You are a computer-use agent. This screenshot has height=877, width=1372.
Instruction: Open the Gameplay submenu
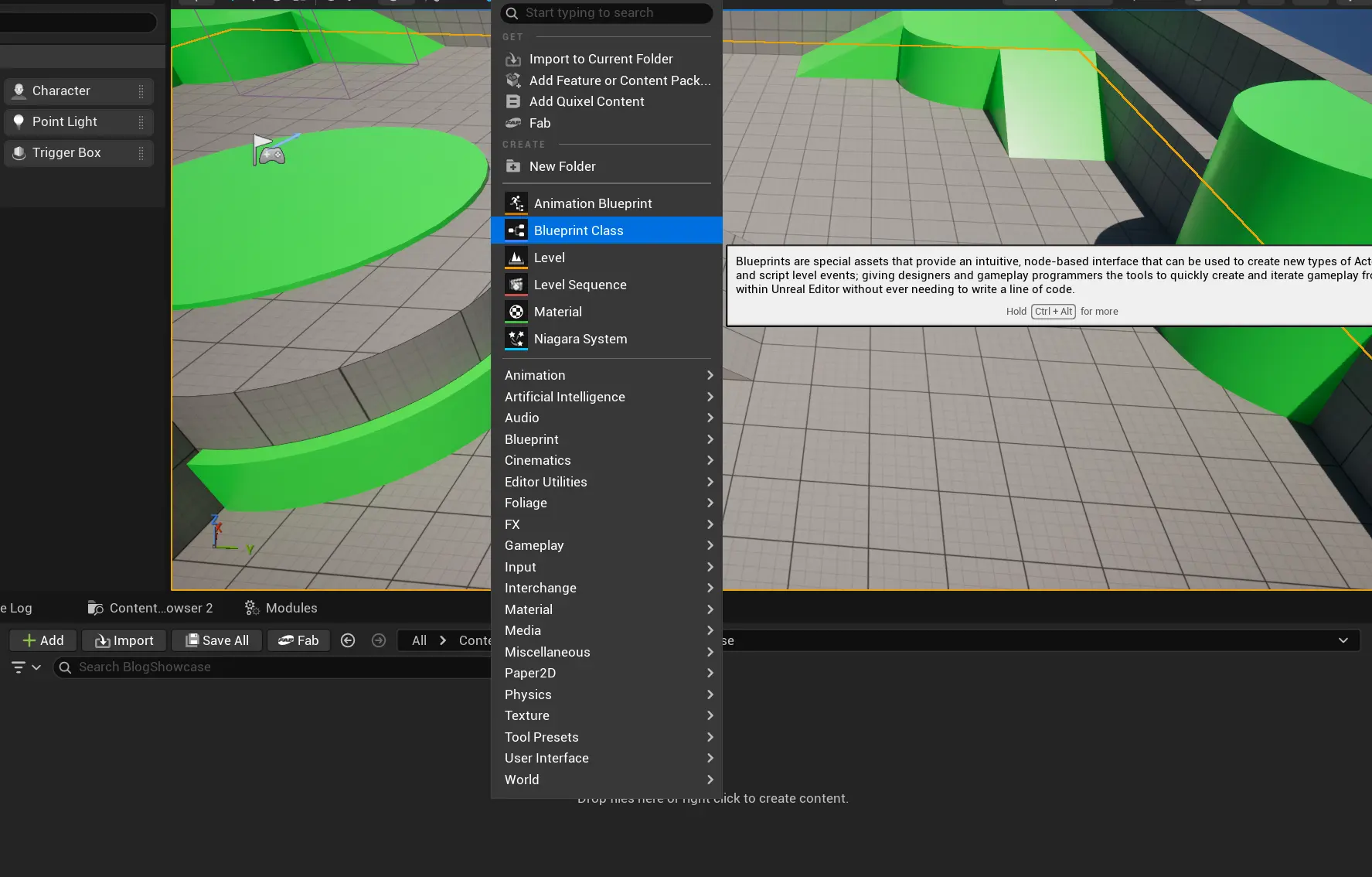607,545
